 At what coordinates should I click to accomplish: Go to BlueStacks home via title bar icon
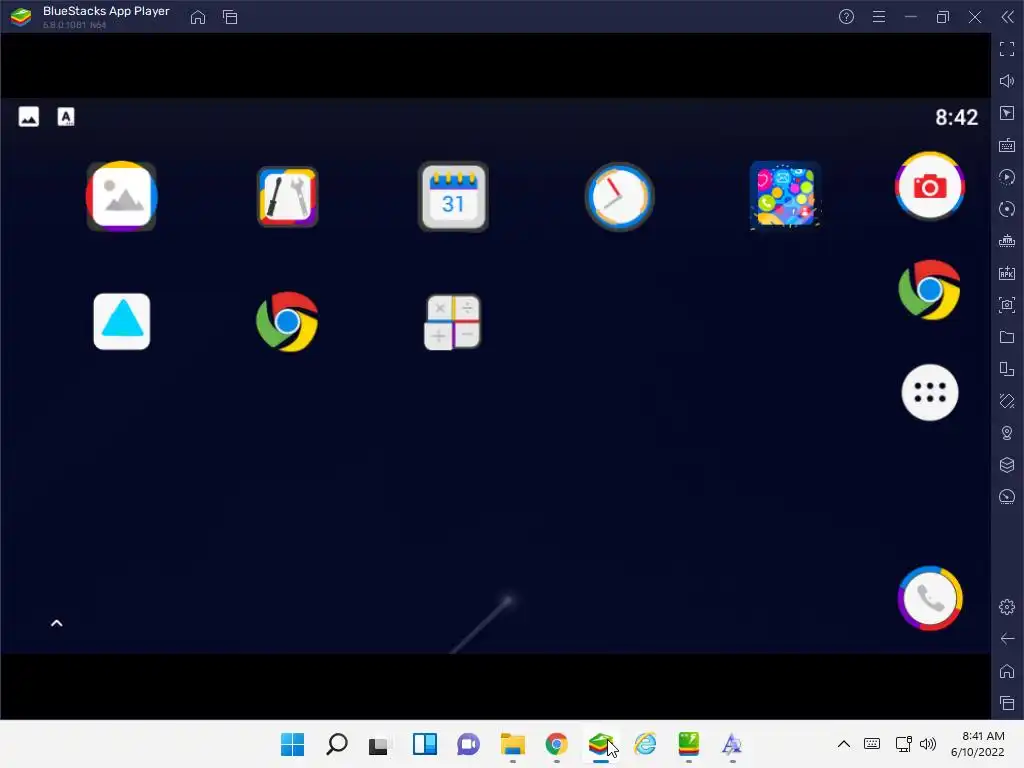(x=198, y=17)
